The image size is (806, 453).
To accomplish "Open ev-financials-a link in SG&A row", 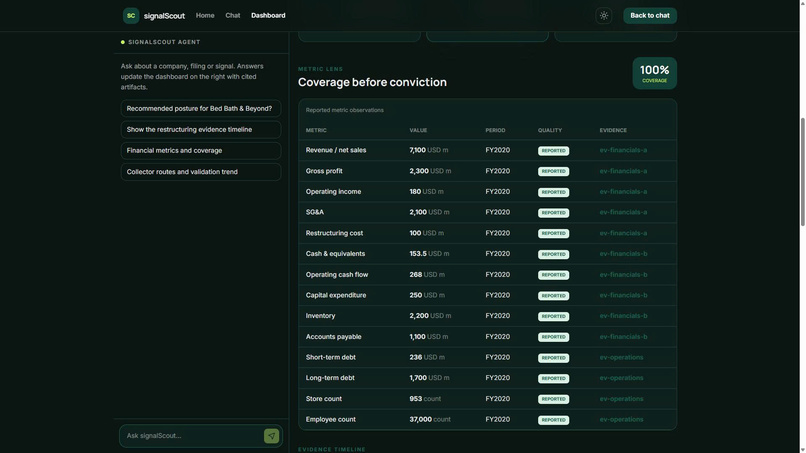I will point(623,212).
